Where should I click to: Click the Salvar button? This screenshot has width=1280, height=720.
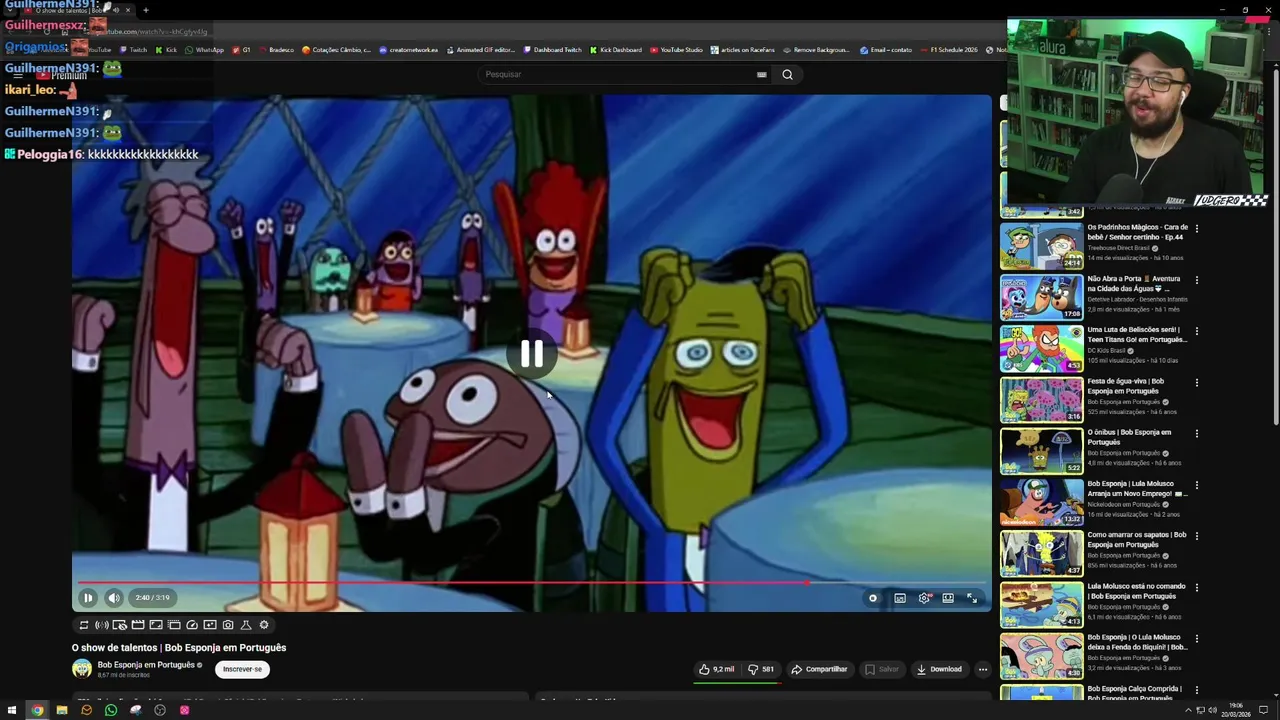click(x=882, y=669)
